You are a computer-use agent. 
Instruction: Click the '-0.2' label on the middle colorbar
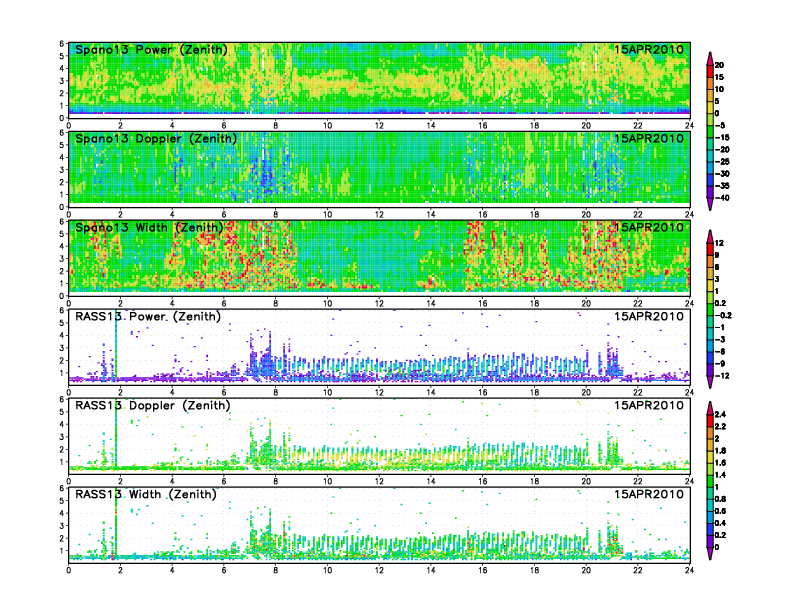pyautogui.click(x=723, y=315)
